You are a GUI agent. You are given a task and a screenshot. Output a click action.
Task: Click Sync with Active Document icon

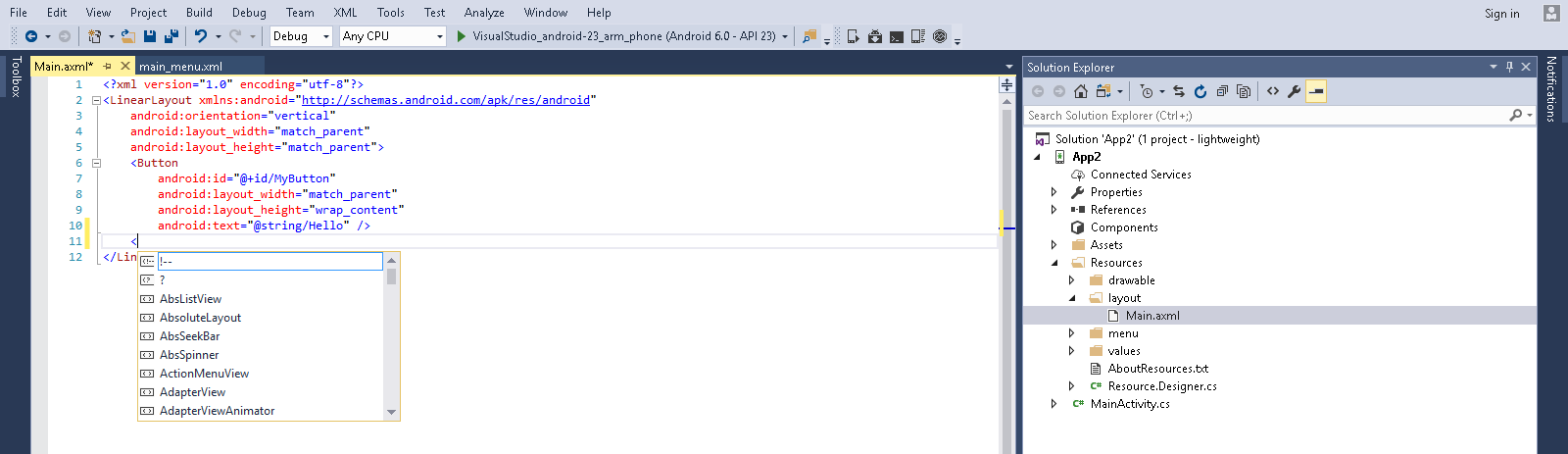1179,91
